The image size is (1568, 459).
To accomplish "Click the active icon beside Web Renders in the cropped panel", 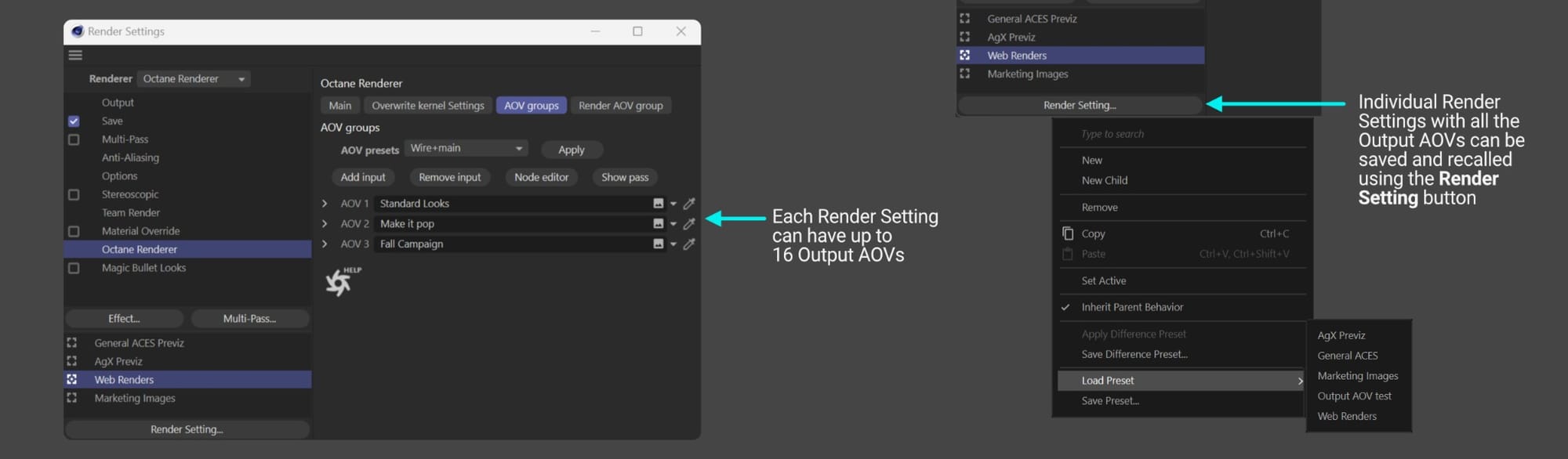I will click(x=965, y=56).
